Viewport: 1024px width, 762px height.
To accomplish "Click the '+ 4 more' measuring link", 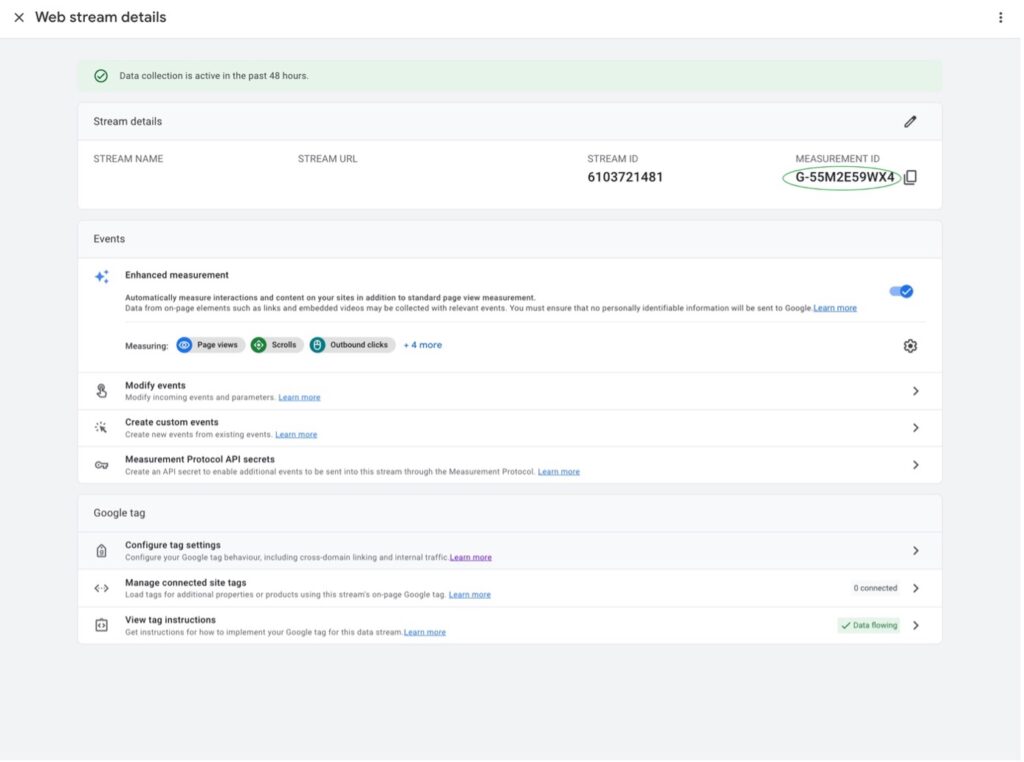I will [x=422, y=345].
